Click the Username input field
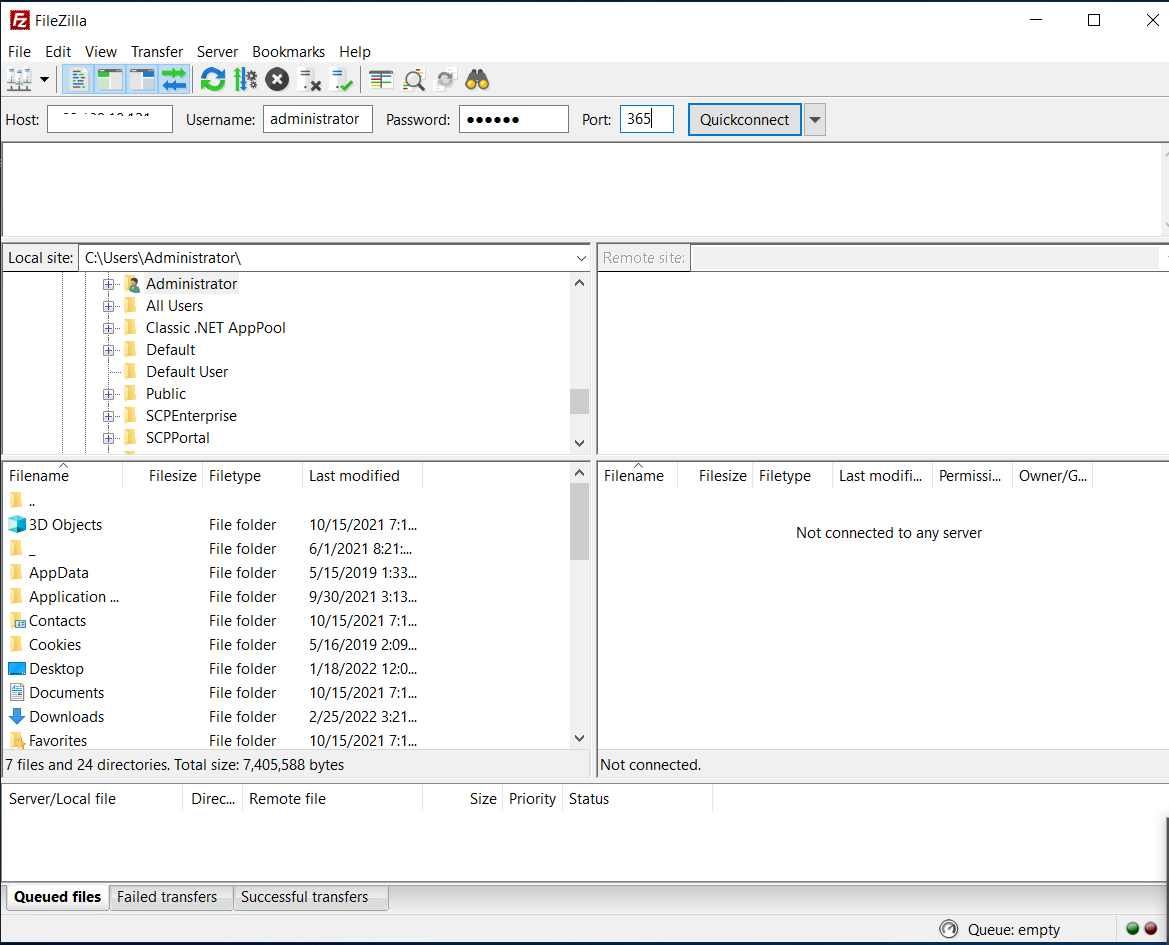The height and width of the screenshot is (945, 1169). 318,119
